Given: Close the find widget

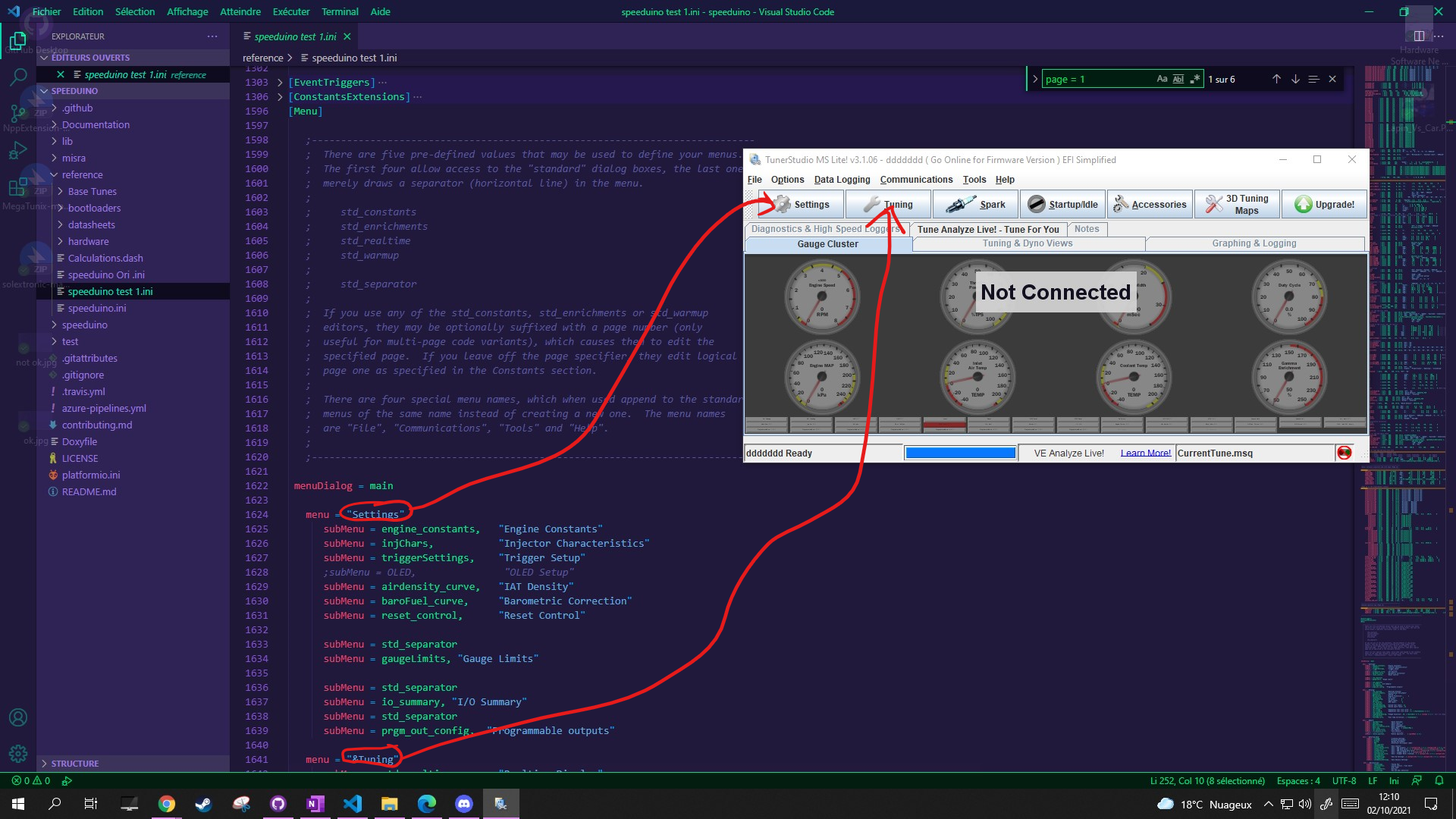Looking at the screenshot, I should [1332, 79].
